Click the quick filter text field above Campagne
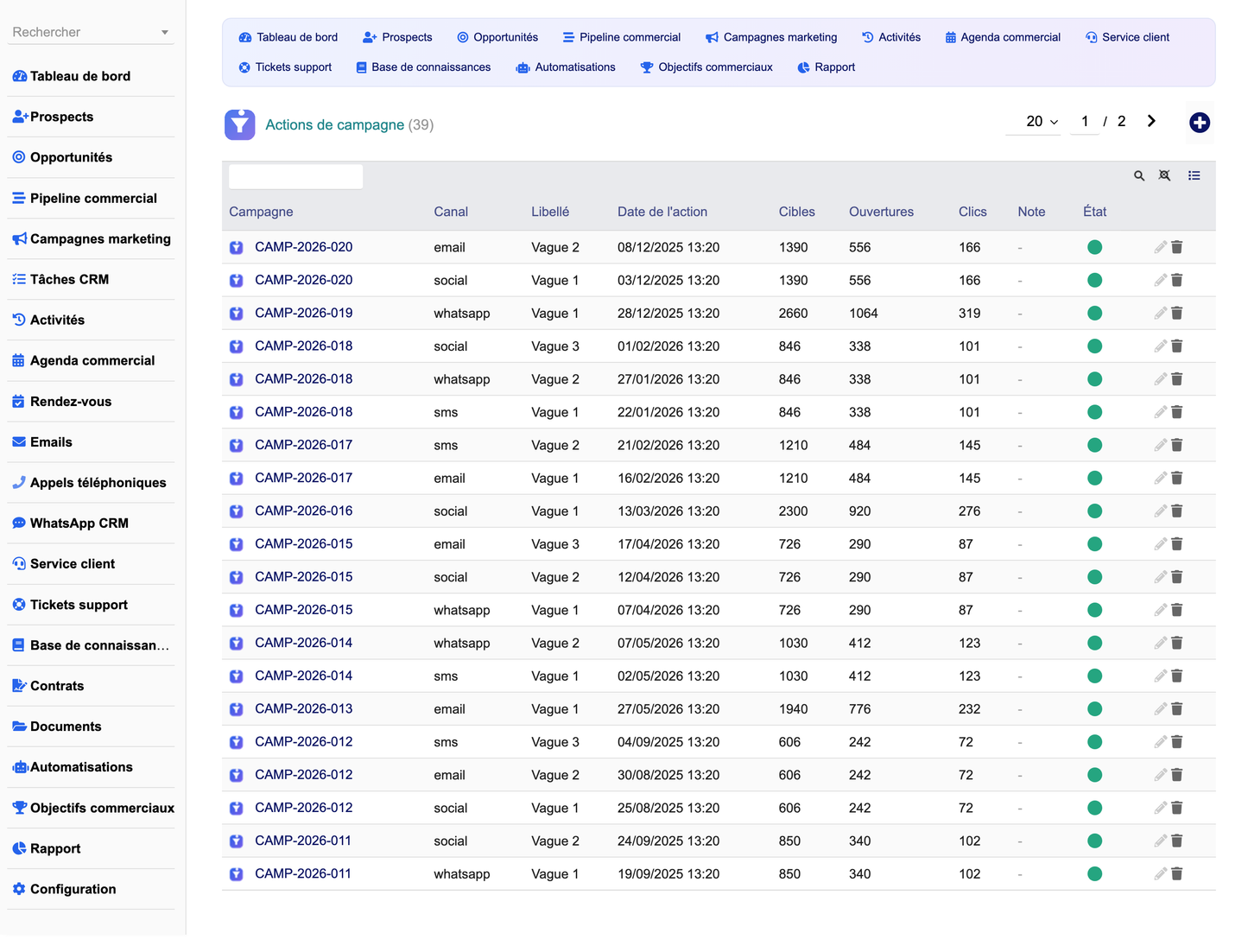This screenshot has width=1248, height=952. (x=295, y=177)
